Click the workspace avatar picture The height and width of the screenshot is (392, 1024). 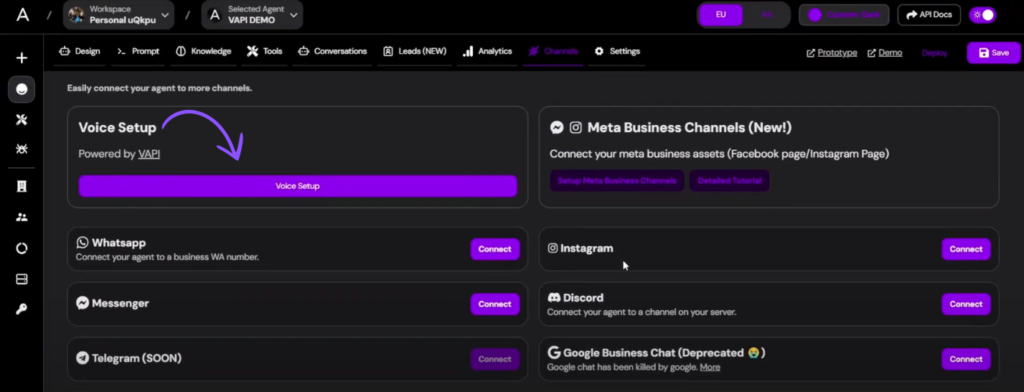click(x=76, y=14)
